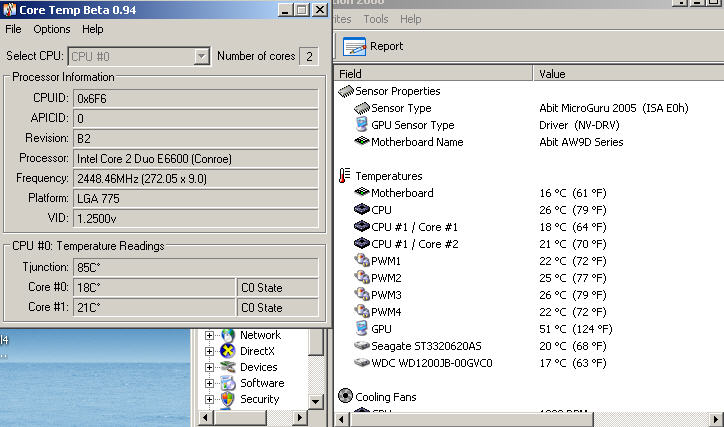Click the CPUID field 0x6F6
The image size is (724, 427).
pyautogui.click(x=196, y=98)
